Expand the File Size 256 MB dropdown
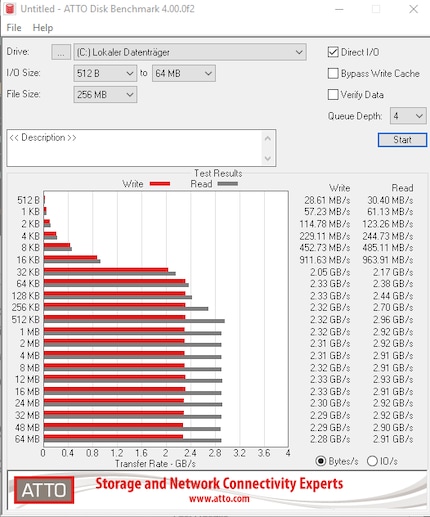 [x=105, y=95]
